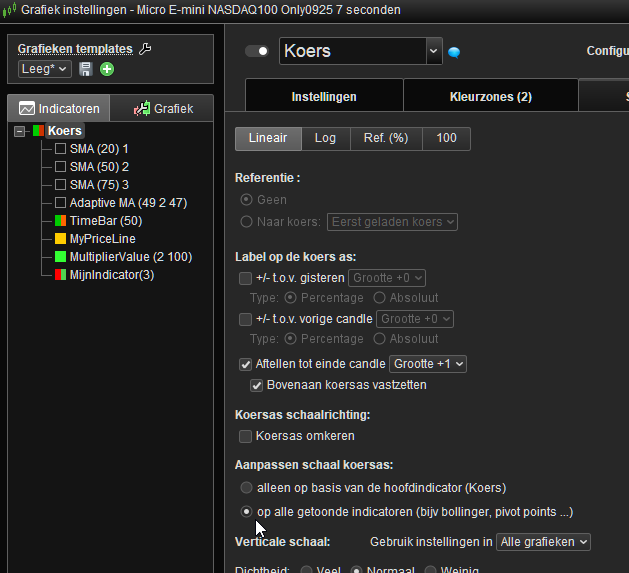
Task: Uncheck Bovenaan koersas vastzetten
Action: 256,386
